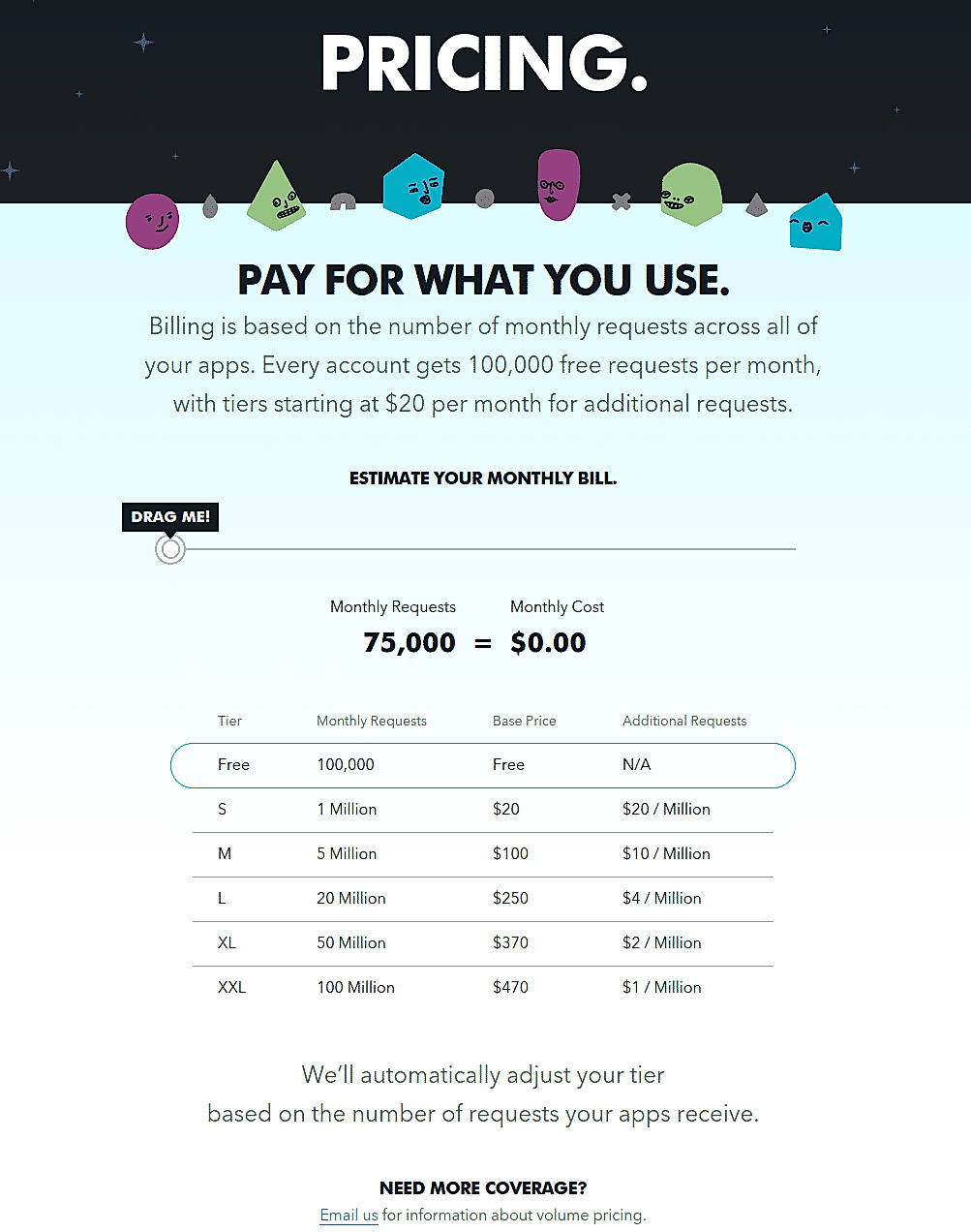Click the Monthly Requests column header
Screen dimensions: 971x1232
tap(371, 721)
